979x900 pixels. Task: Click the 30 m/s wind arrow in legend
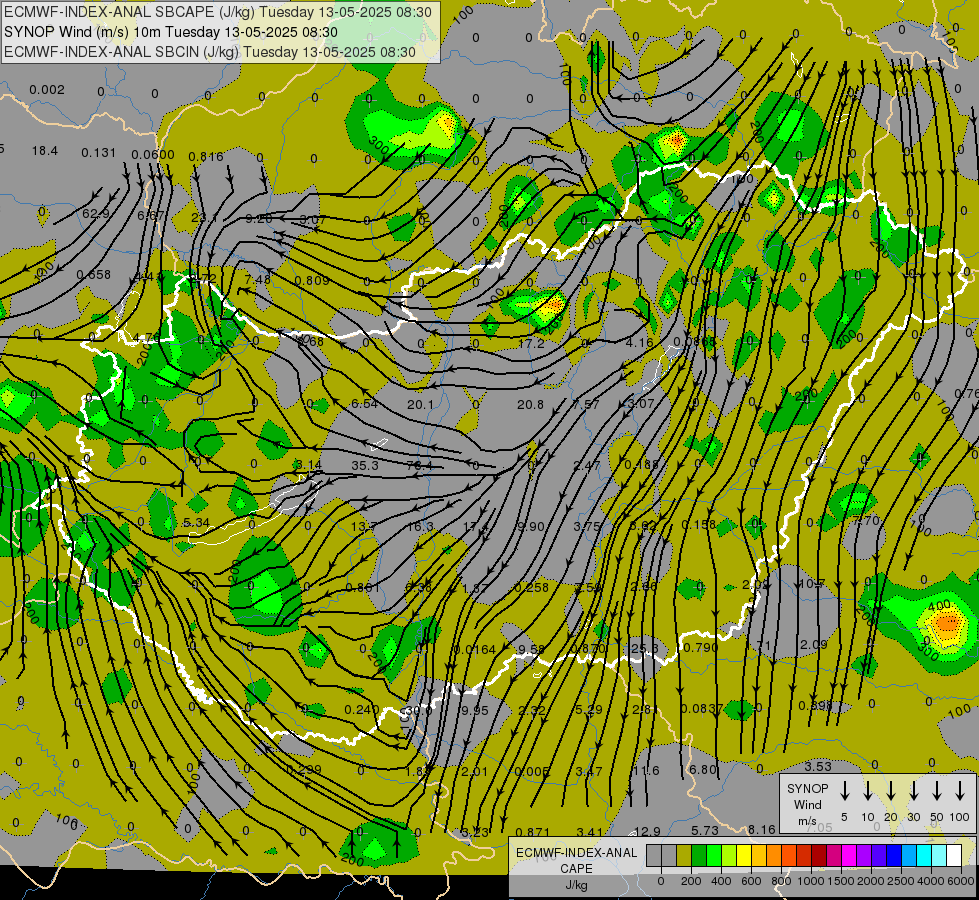point(914,791)
